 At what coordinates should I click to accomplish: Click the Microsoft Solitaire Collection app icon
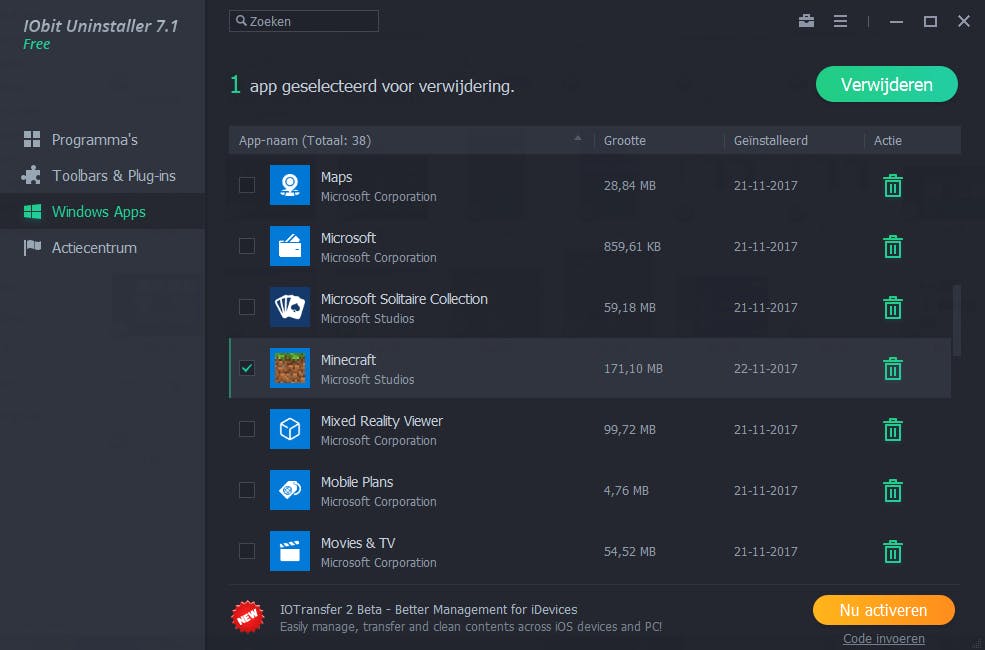(290, 308)
